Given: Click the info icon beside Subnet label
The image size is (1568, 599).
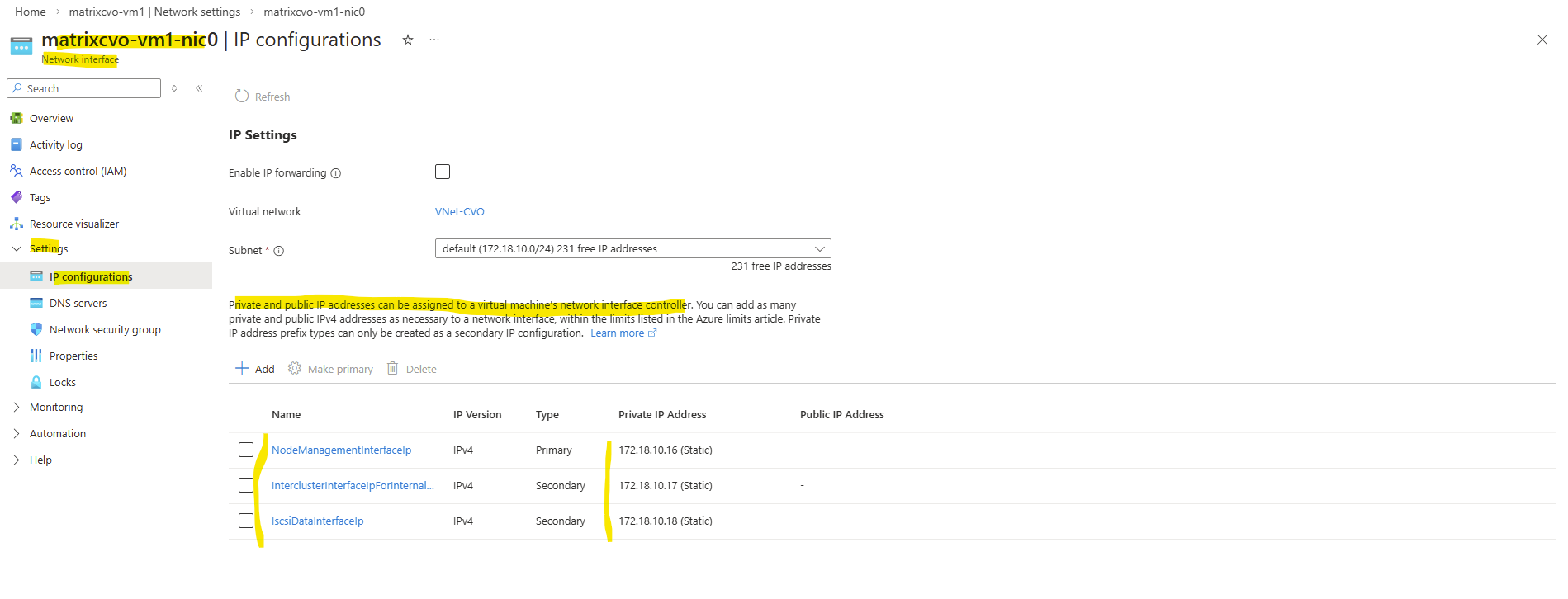Looking at the screenshot, I should pyautogui.click(x=279, y=251).
